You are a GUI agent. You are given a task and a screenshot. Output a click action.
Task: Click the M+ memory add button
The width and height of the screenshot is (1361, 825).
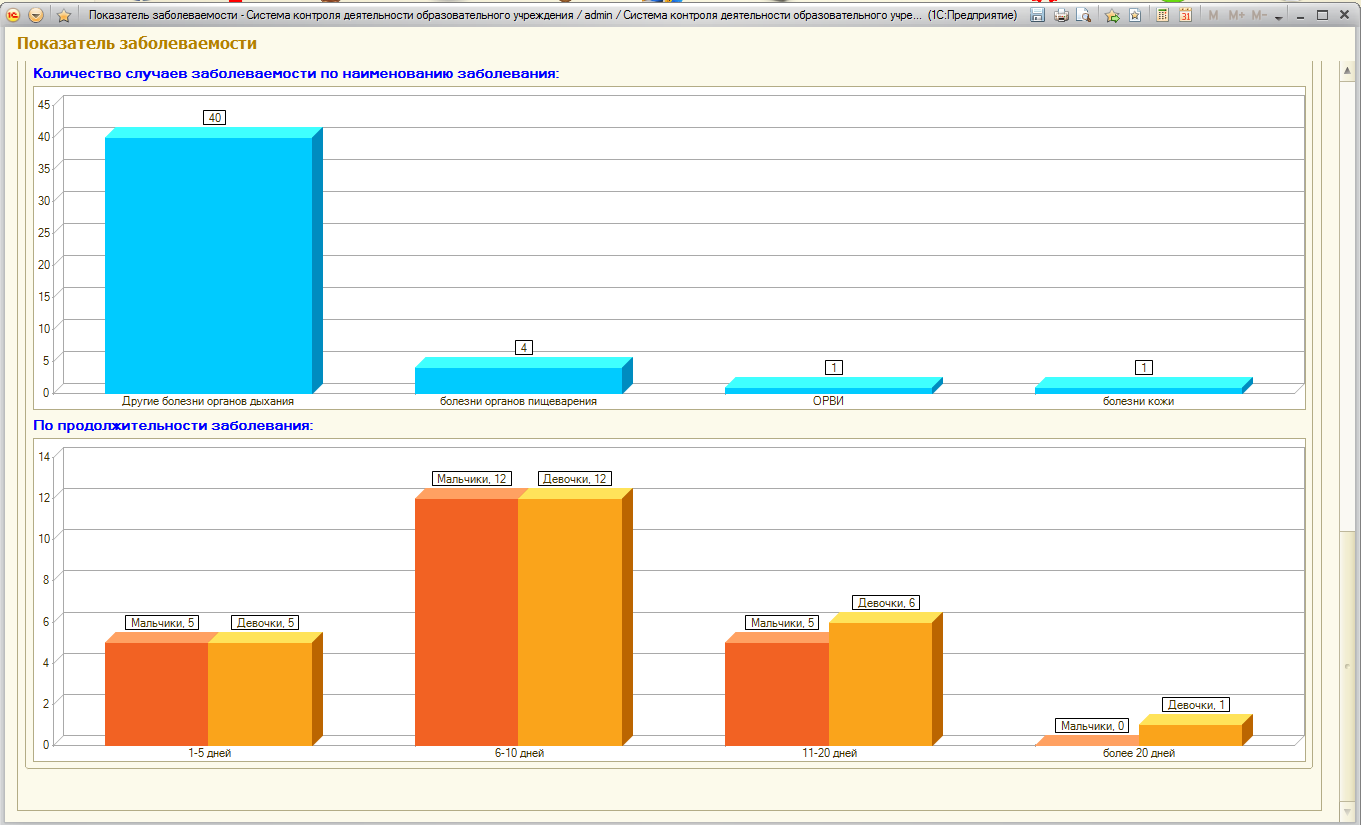click(x=1237, y=15)
